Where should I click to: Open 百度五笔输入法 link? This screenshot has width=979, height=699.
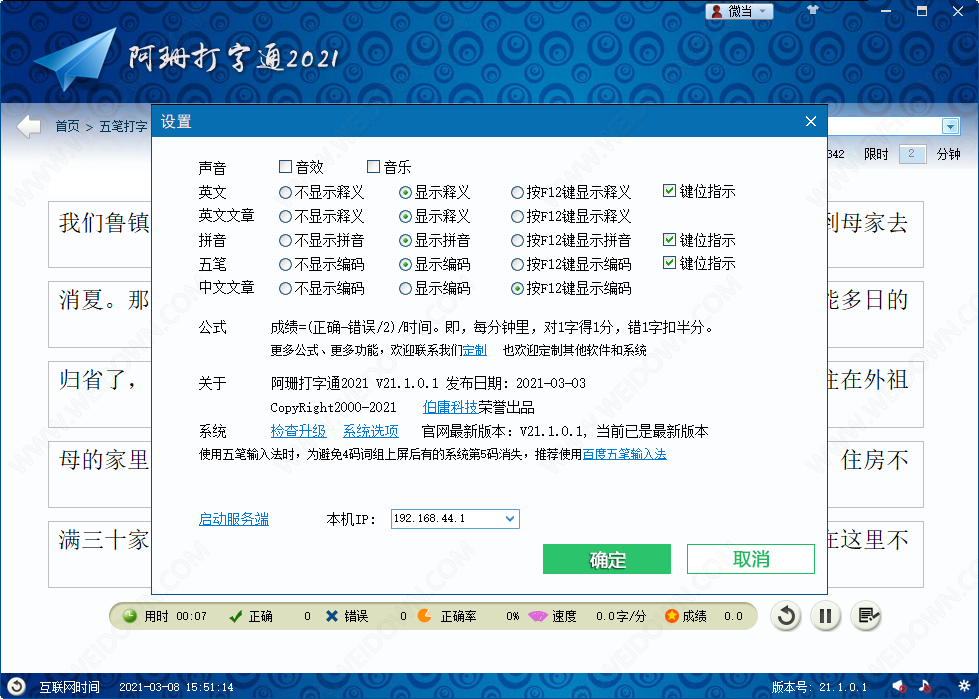pos(624,454)
